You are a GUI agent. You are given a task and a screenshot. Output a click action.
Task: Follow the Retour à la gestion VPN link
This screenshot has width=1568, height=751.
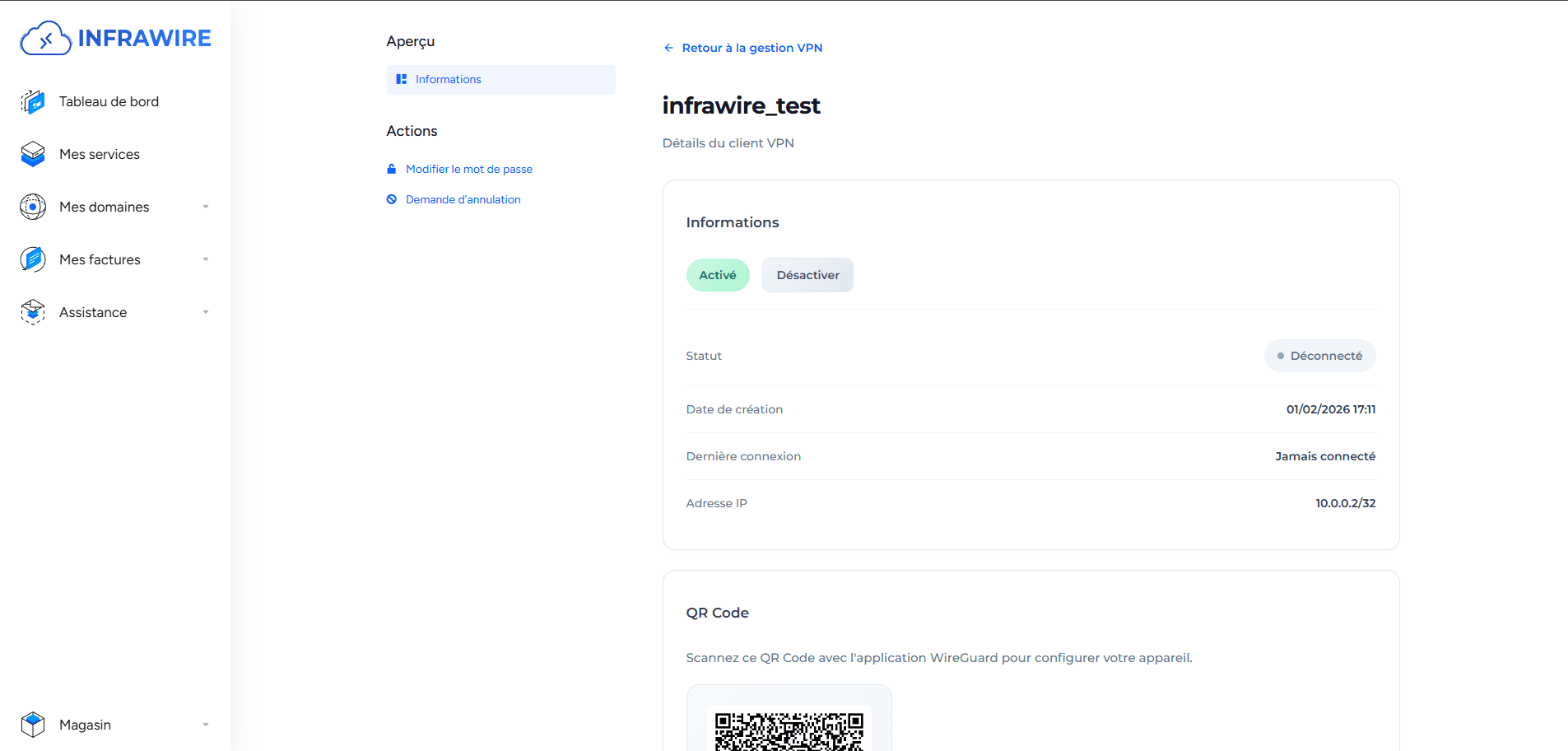(x=751, y=48)
